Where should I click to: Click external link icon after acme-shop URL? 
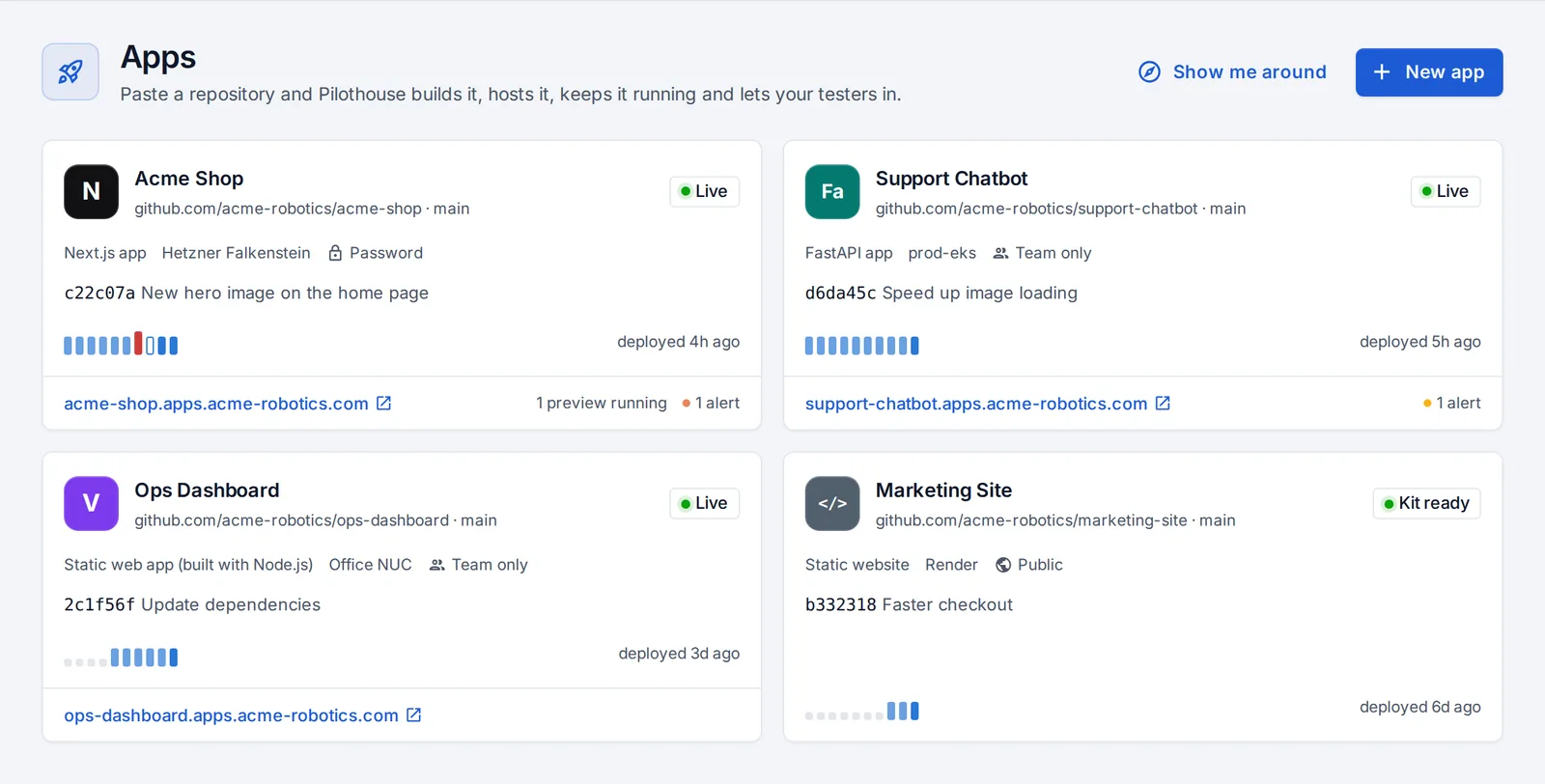coord(383,403)
